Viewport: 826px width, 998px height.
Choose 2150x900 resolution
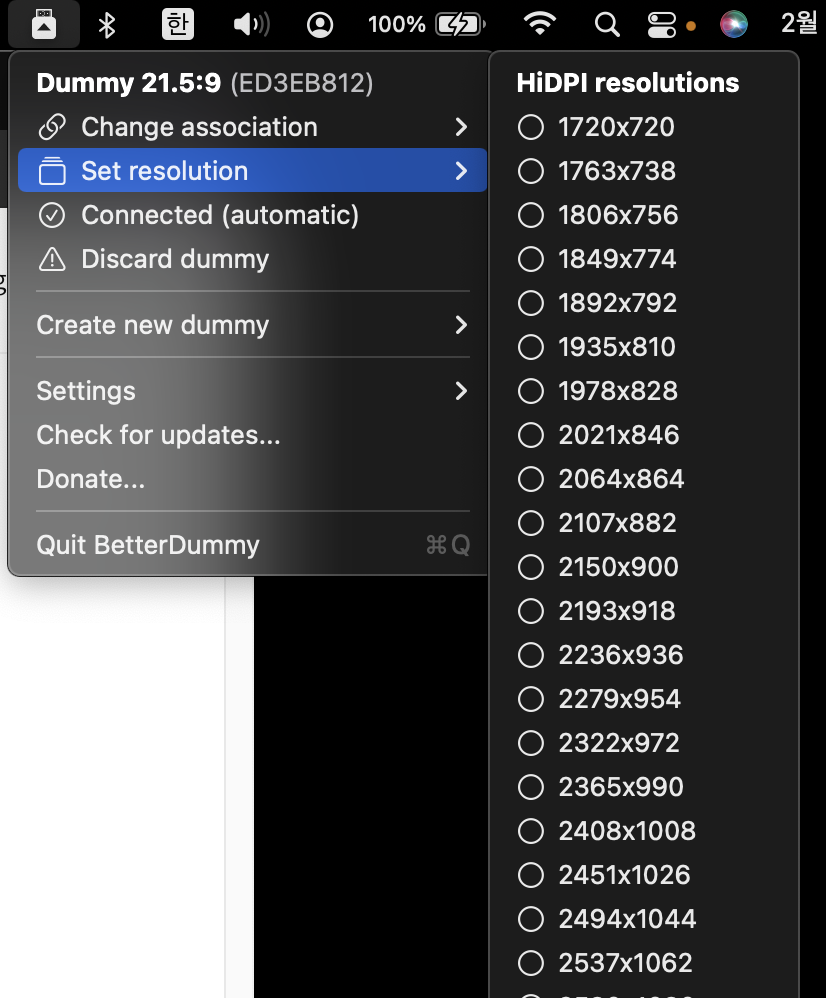point(643,566)
